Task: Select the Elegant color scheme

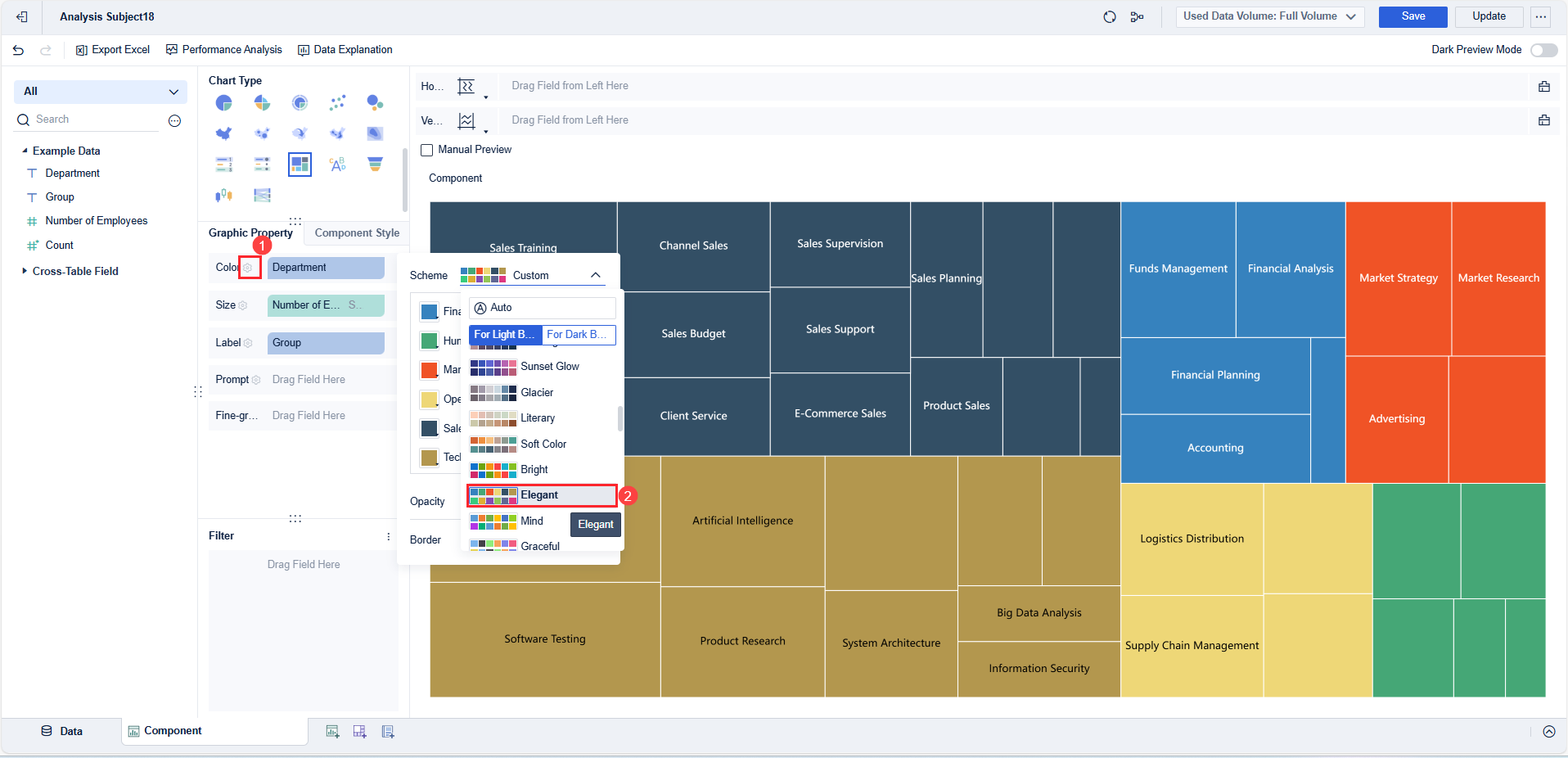Action: coord(542,495)
